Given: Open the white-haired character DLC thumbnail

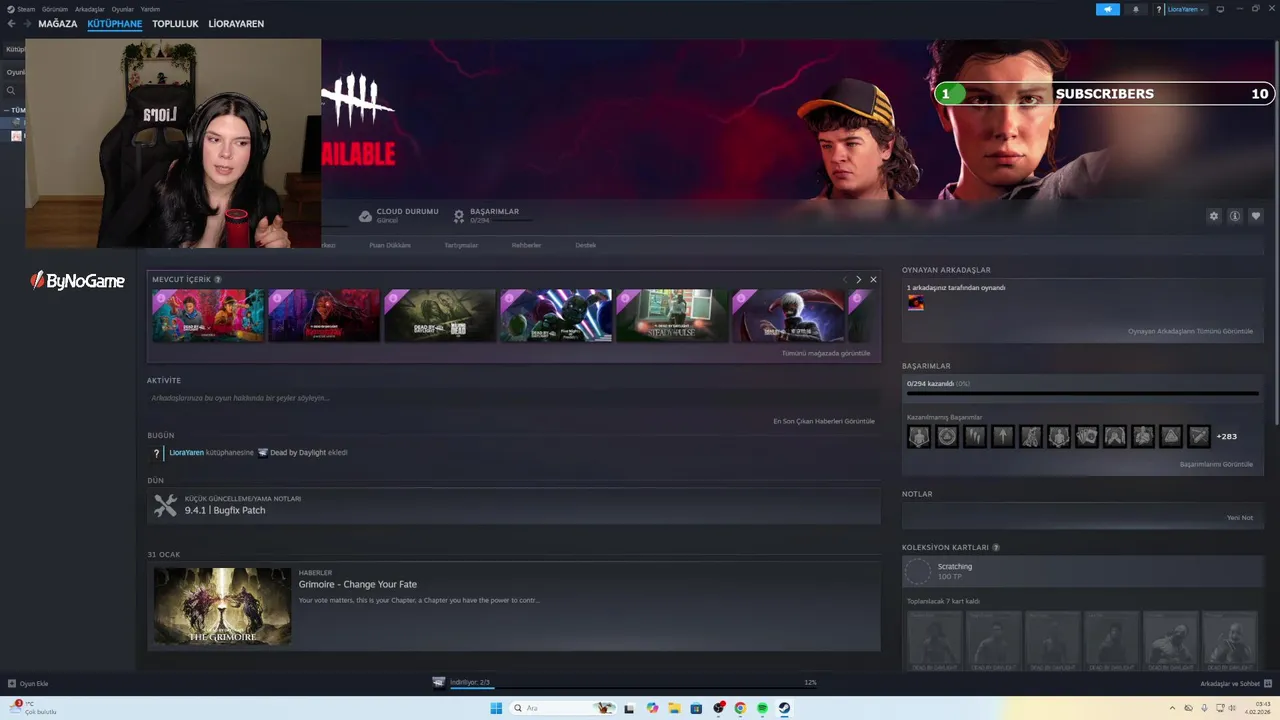Looking at the screenshot, I should point(788,316).
